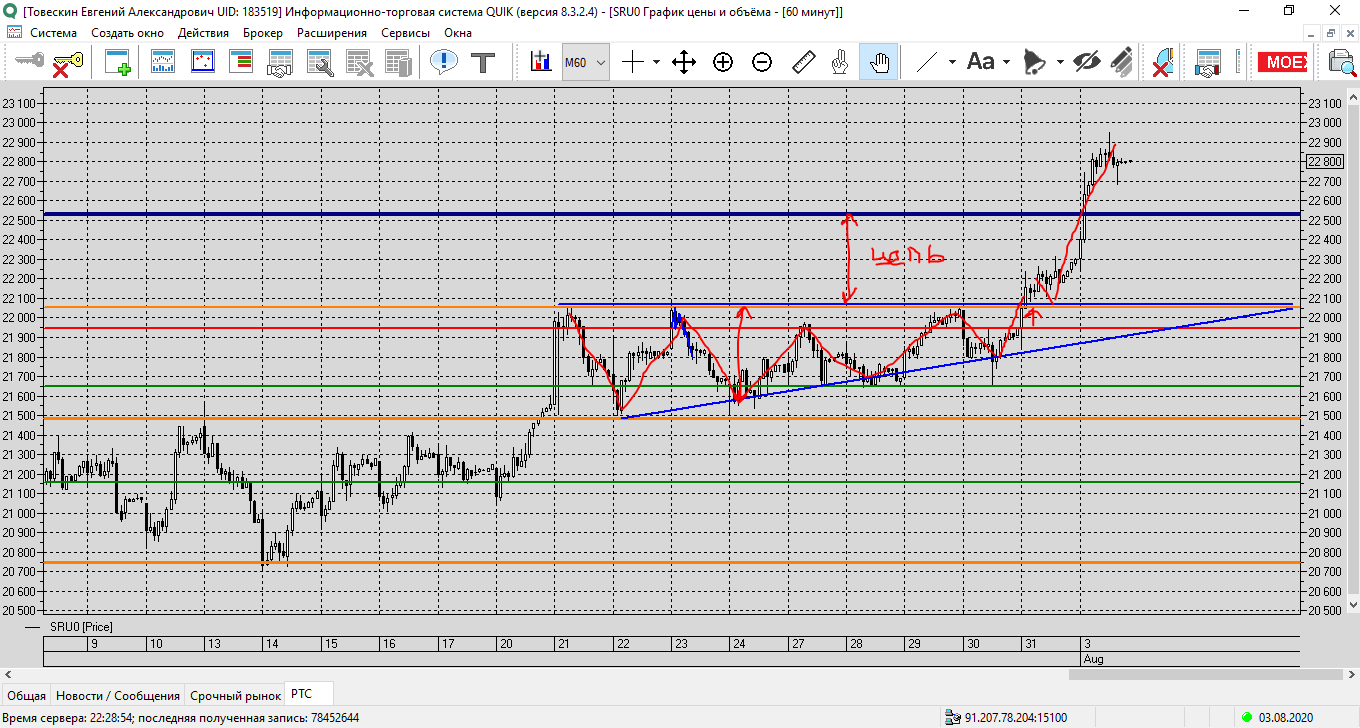
Task: Click the green connection status indicator
Action: pos(1246,717)
